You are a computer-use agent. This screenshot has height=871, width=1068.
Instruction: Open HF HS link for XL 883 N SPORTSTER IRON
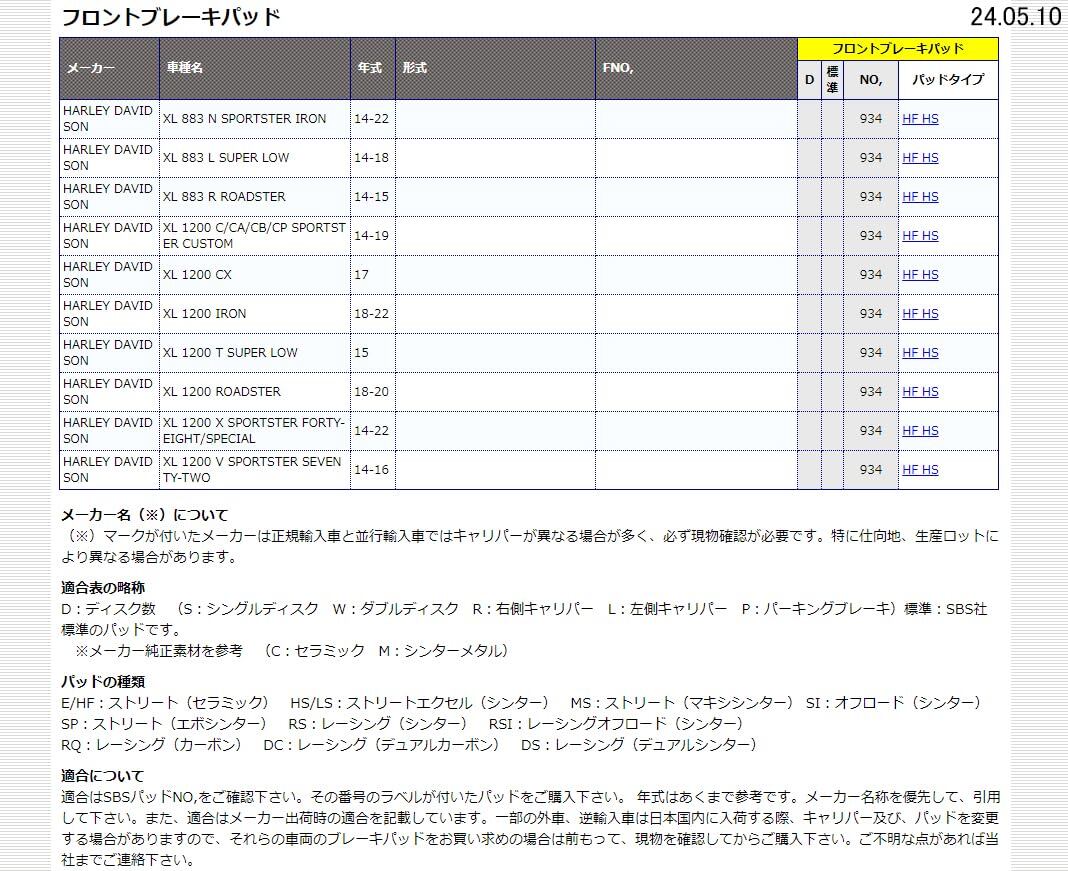click(920, 118)
